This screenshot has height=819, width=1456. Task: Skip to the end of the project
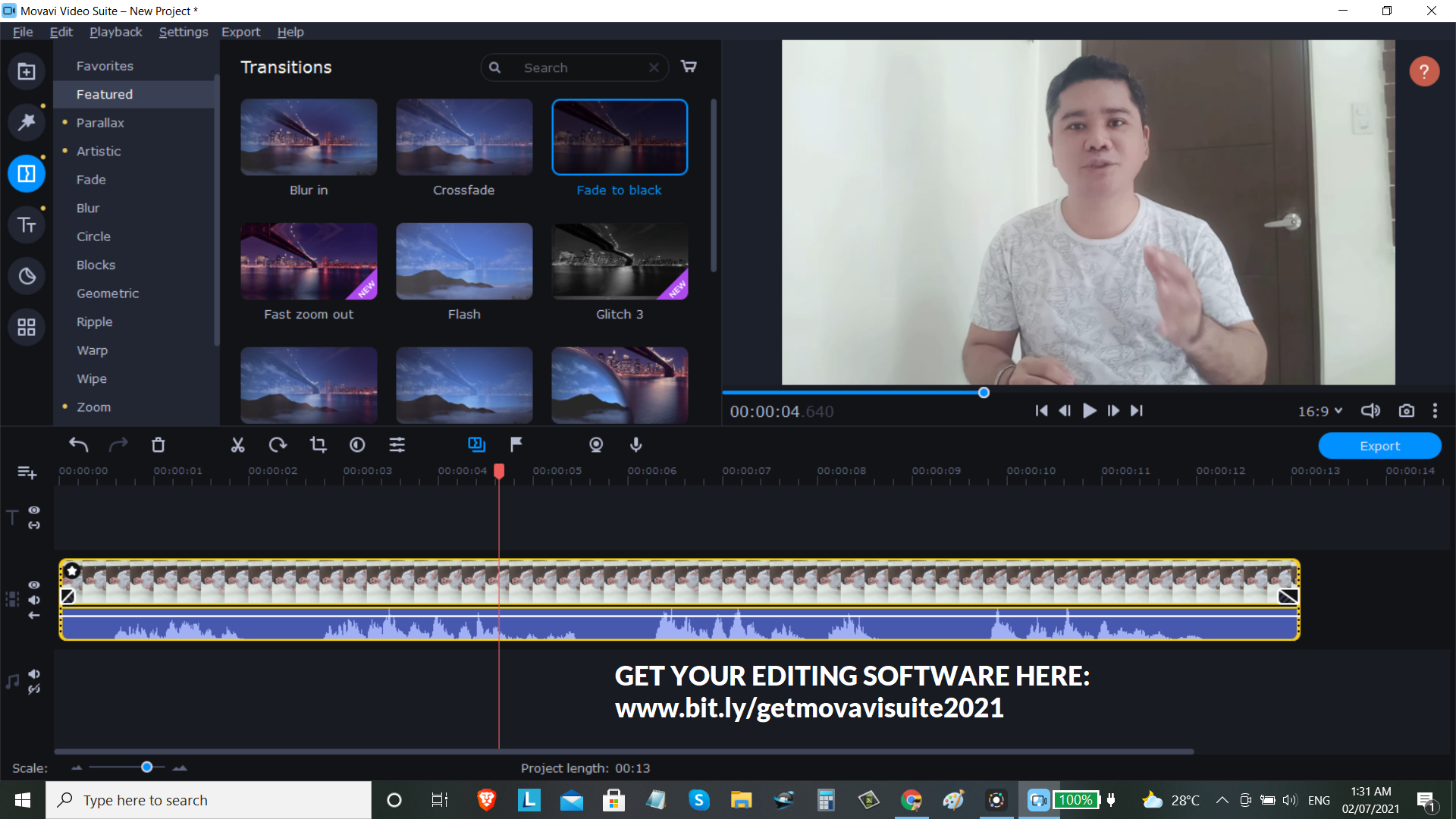1137,411
